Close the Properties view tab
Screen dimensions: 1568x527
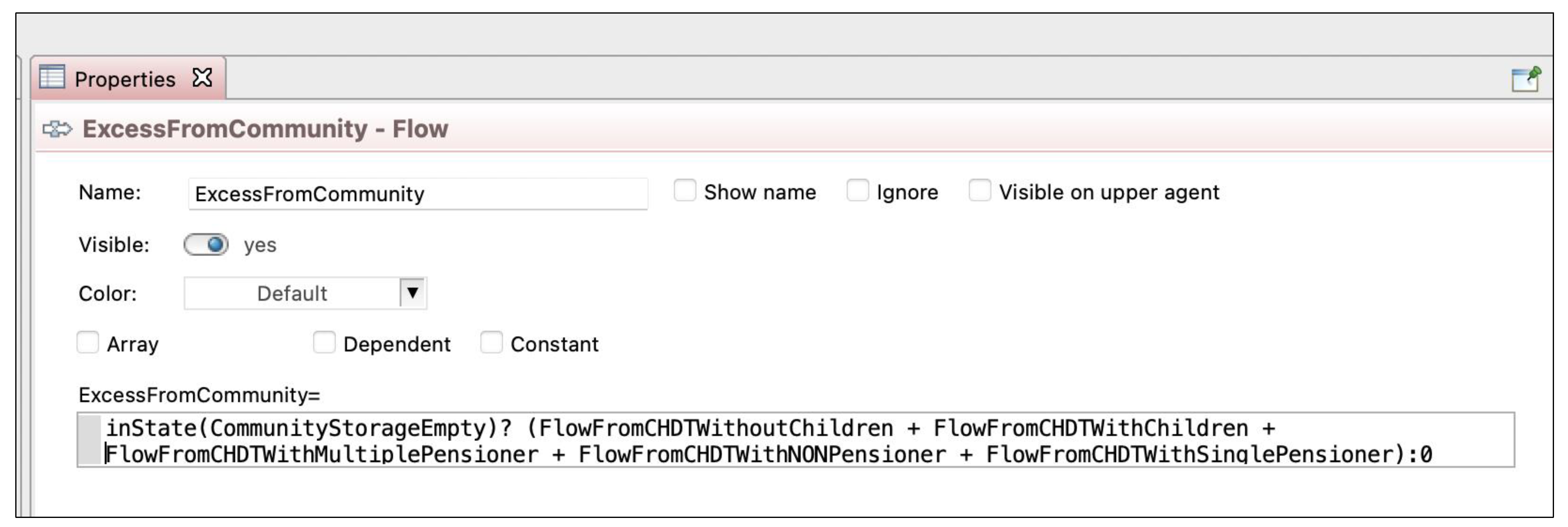[202, 78]
